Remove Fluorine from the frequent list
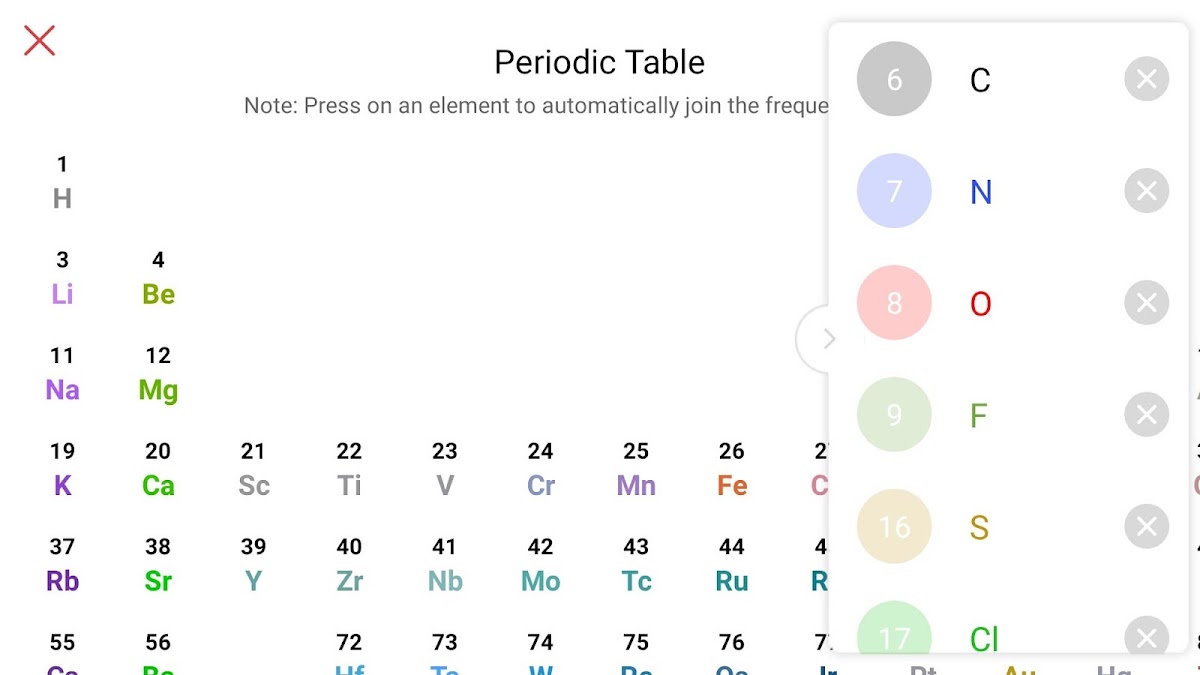 tap(1146, 415)
